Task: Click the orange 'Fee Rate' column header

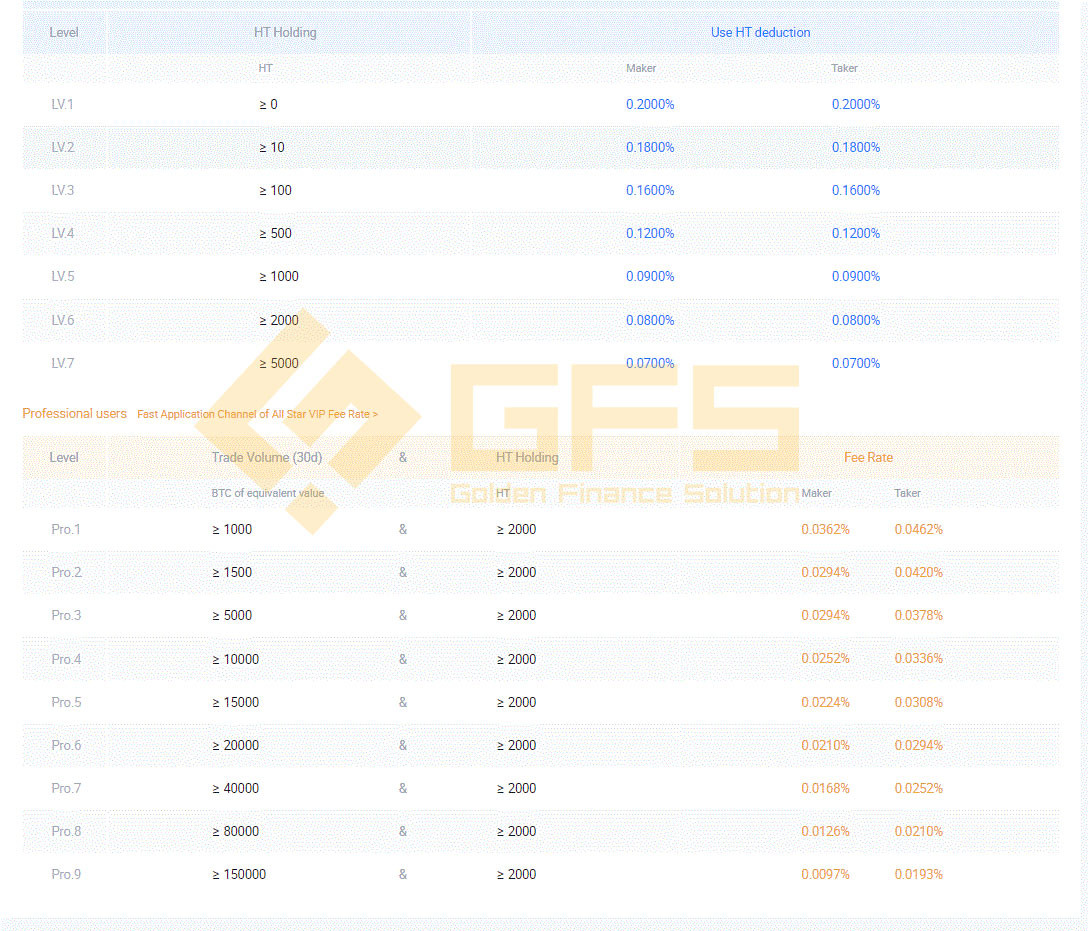Action: [868, 458]
